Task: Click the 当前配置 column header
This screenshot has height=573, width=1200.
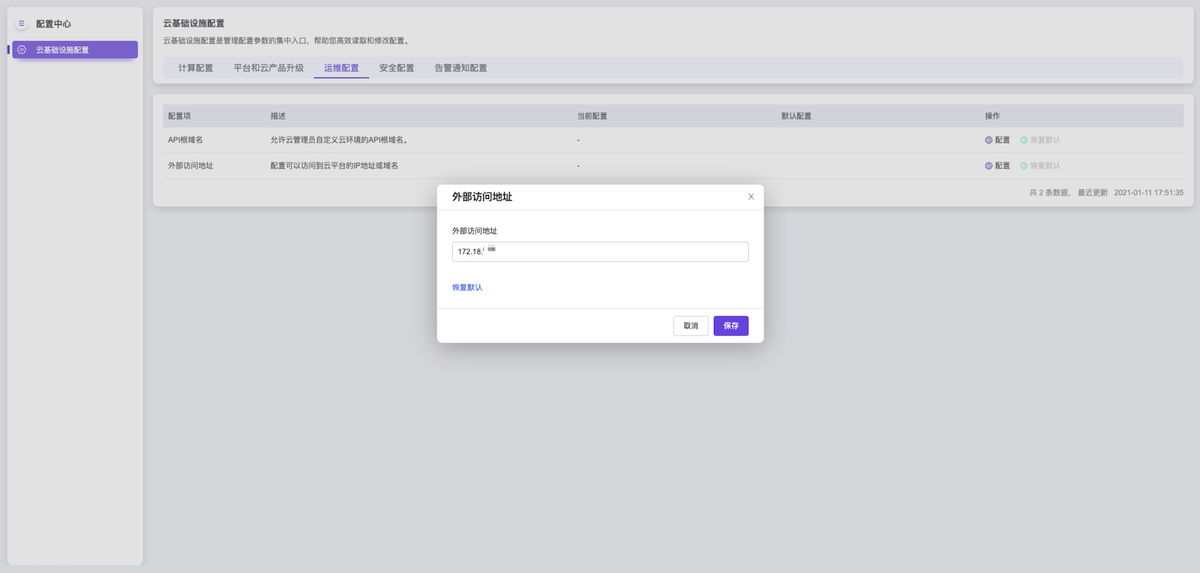Action: click(x=592, y=116)
